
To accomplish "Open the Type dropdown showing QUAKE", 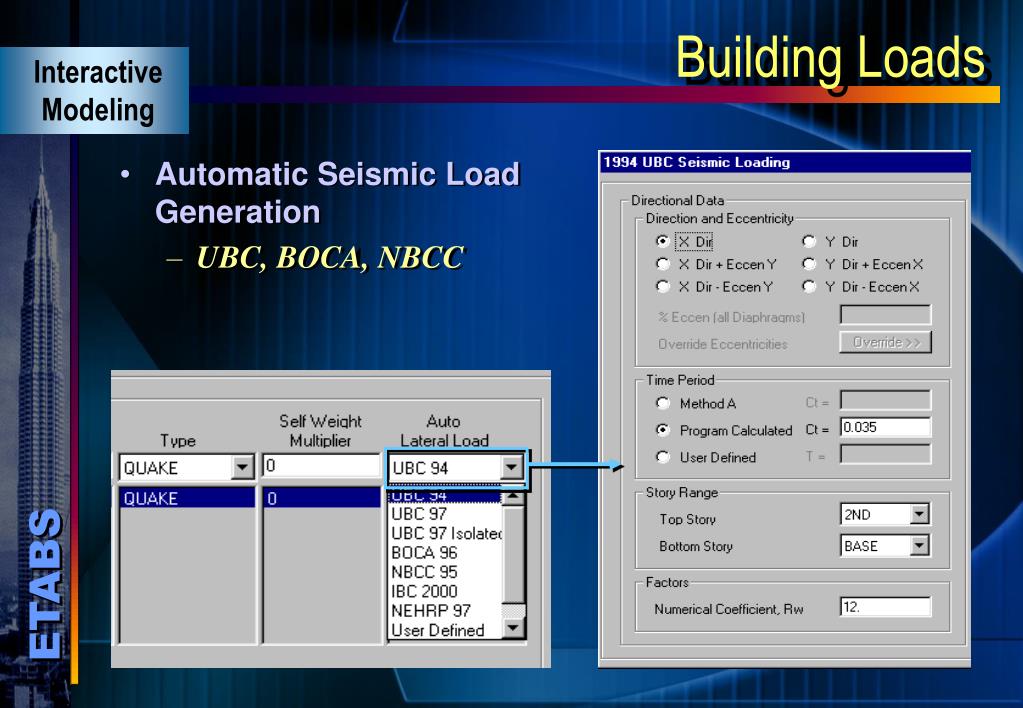I will pyautogui.click(x=242, y=467).
